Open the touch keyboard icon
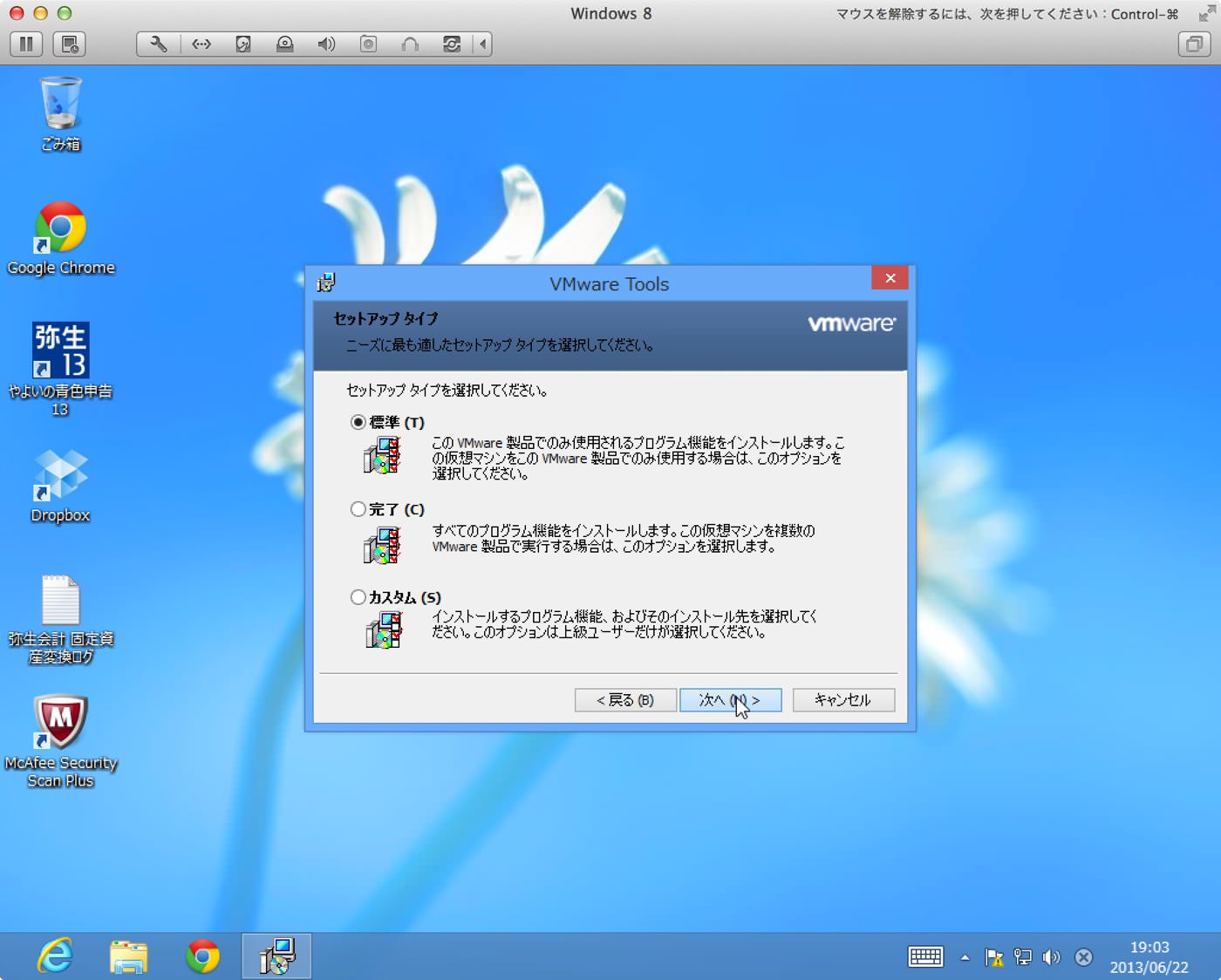Screen dimensions: 1221x980 pos(925,957)
